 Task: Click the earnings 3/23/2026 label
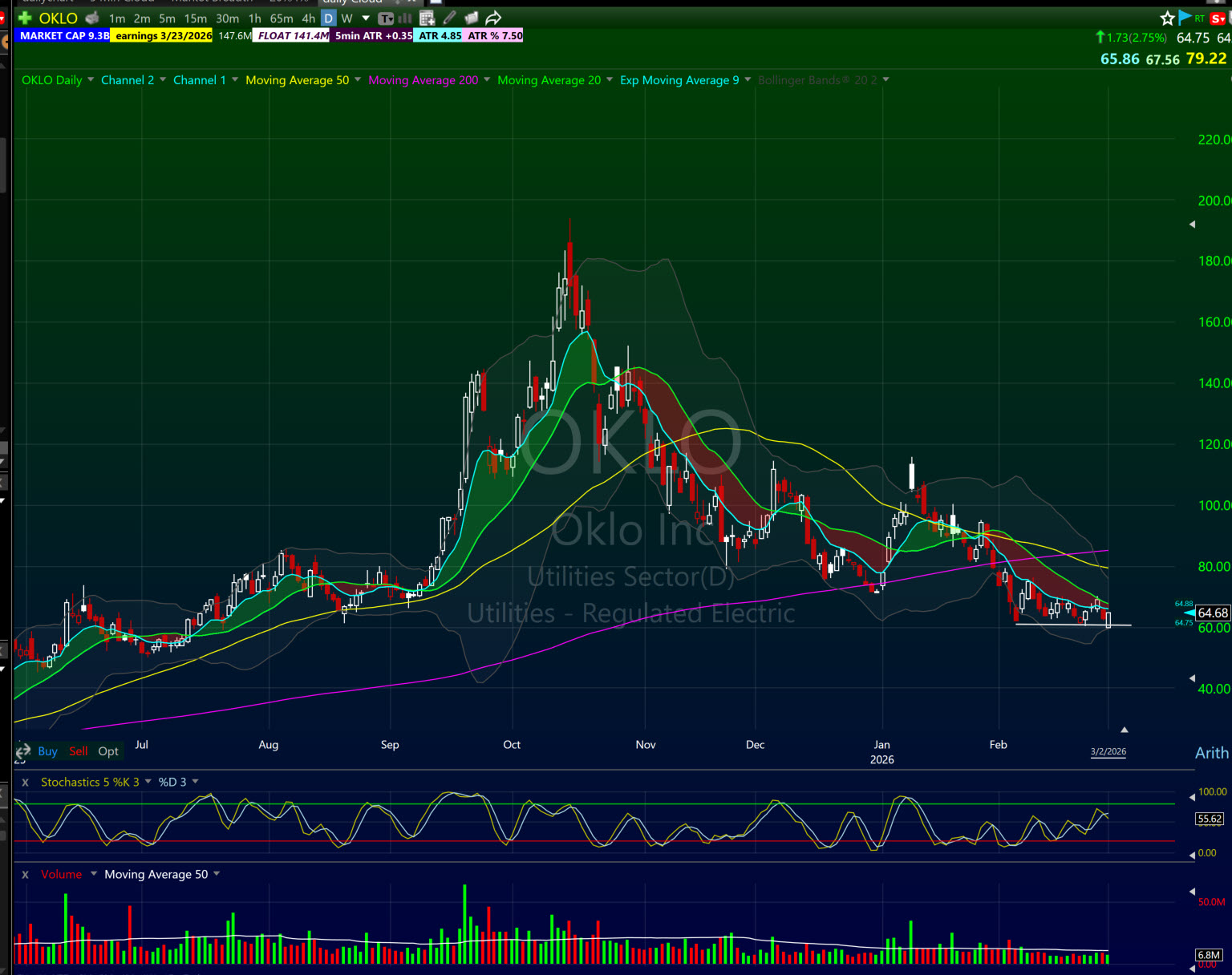163,35
